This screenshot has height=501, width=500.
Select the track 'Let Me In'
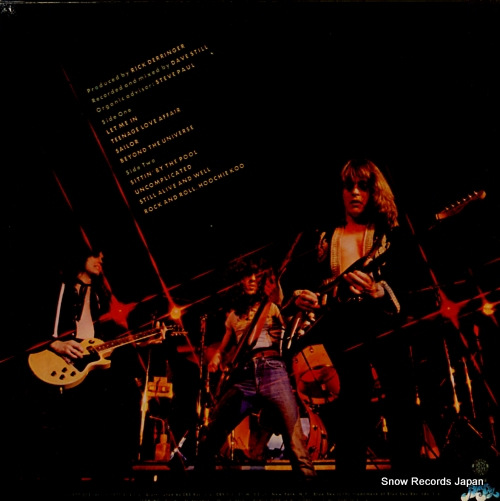121,125
